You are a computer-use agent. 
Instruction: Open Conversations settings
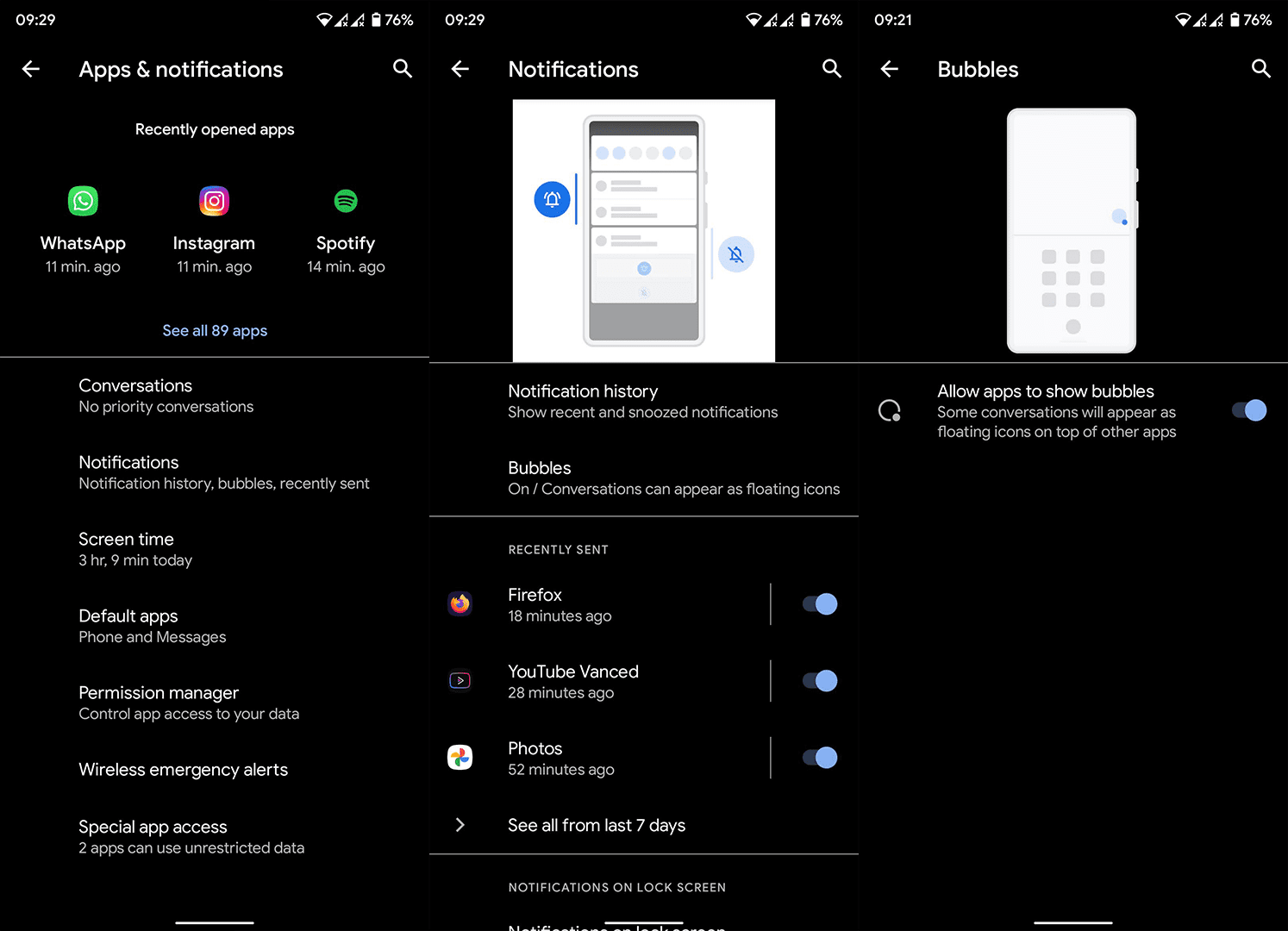click(x=215, y=396)
